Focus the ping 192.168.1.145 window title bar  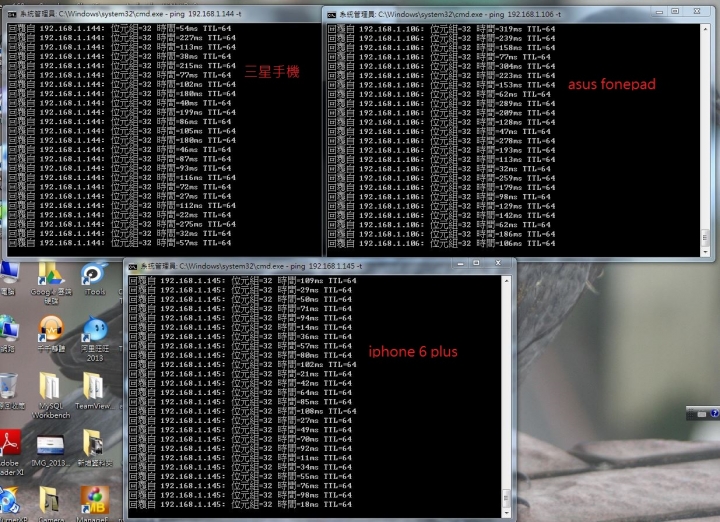(321, 265)
